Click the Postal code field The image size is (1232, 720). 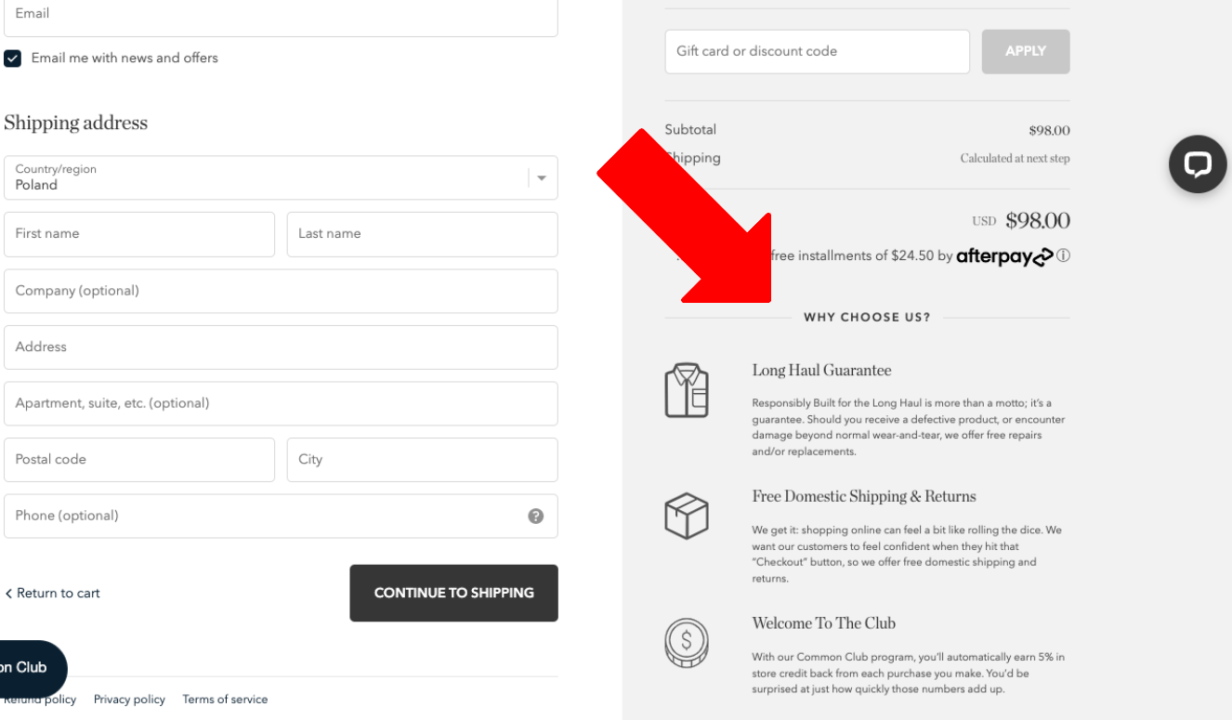tap(139, 460)
